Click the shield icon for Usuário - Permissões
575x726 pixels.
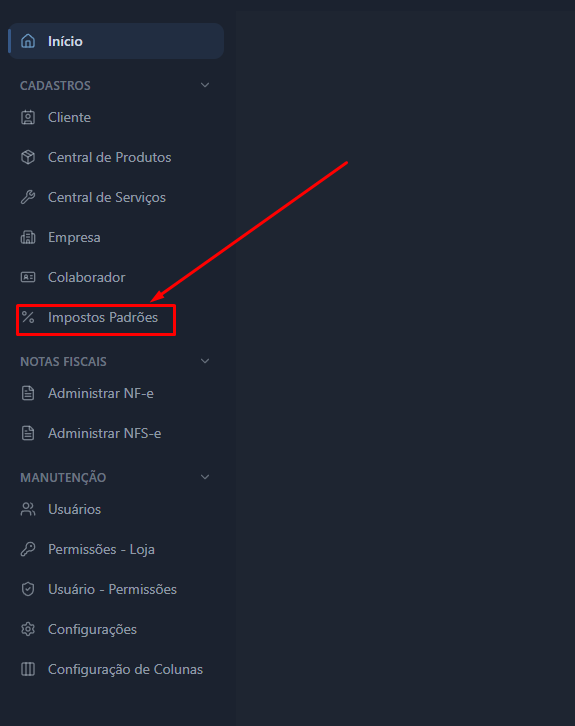(28, 589)
